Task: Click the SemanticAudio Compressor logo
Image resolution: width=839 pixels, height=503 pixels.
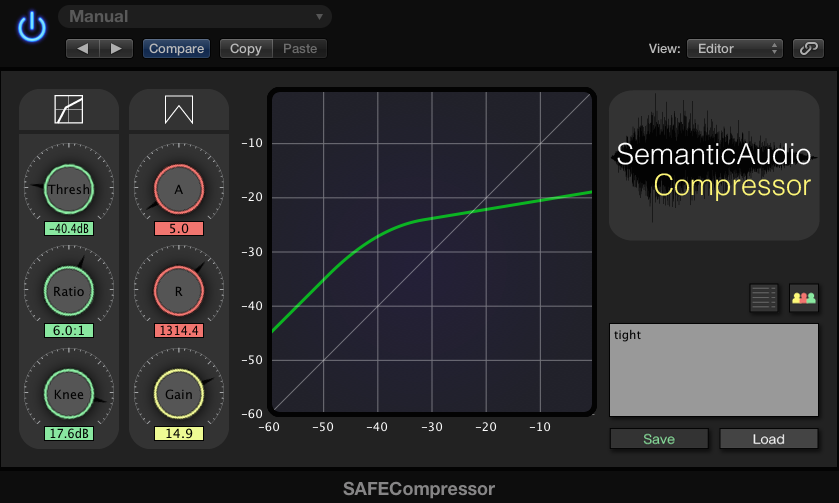Action: click(x=714, y=165)
